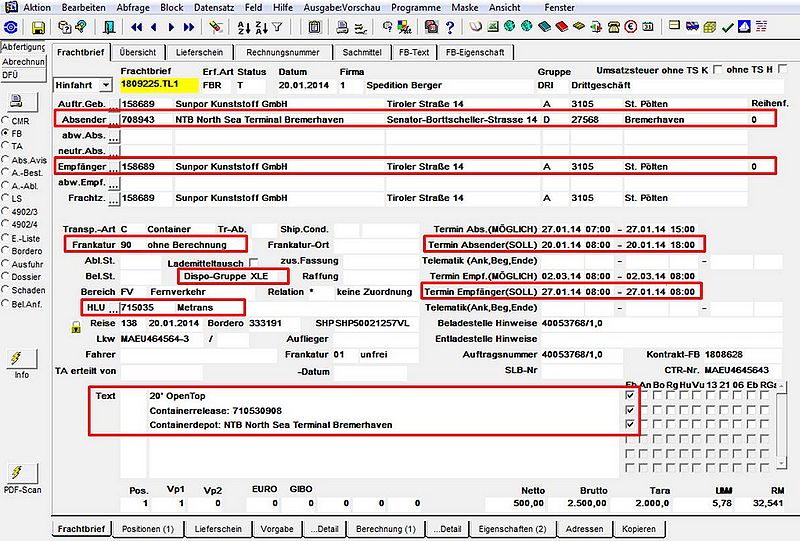Click the save floppy disk icon
The image size is (800, 541).
click(38, 28)
